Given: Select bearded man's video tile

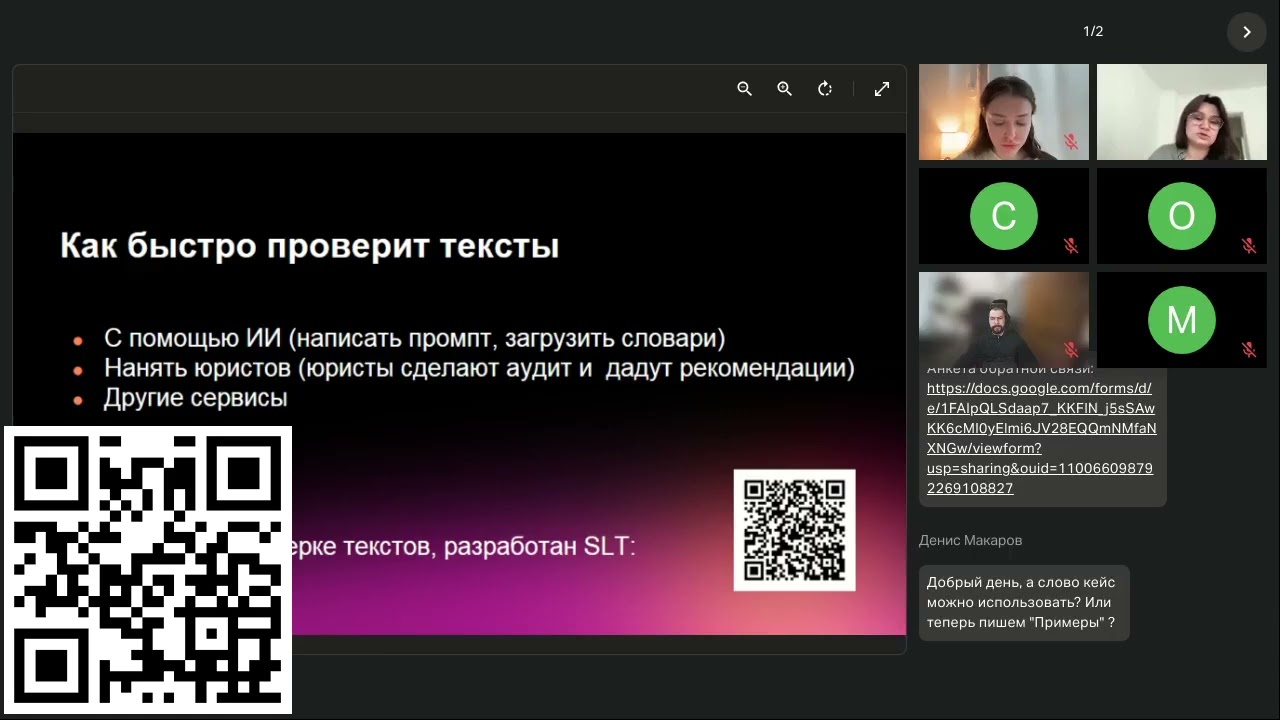Looking at the screenshot, I should [x=1004, y=320].
